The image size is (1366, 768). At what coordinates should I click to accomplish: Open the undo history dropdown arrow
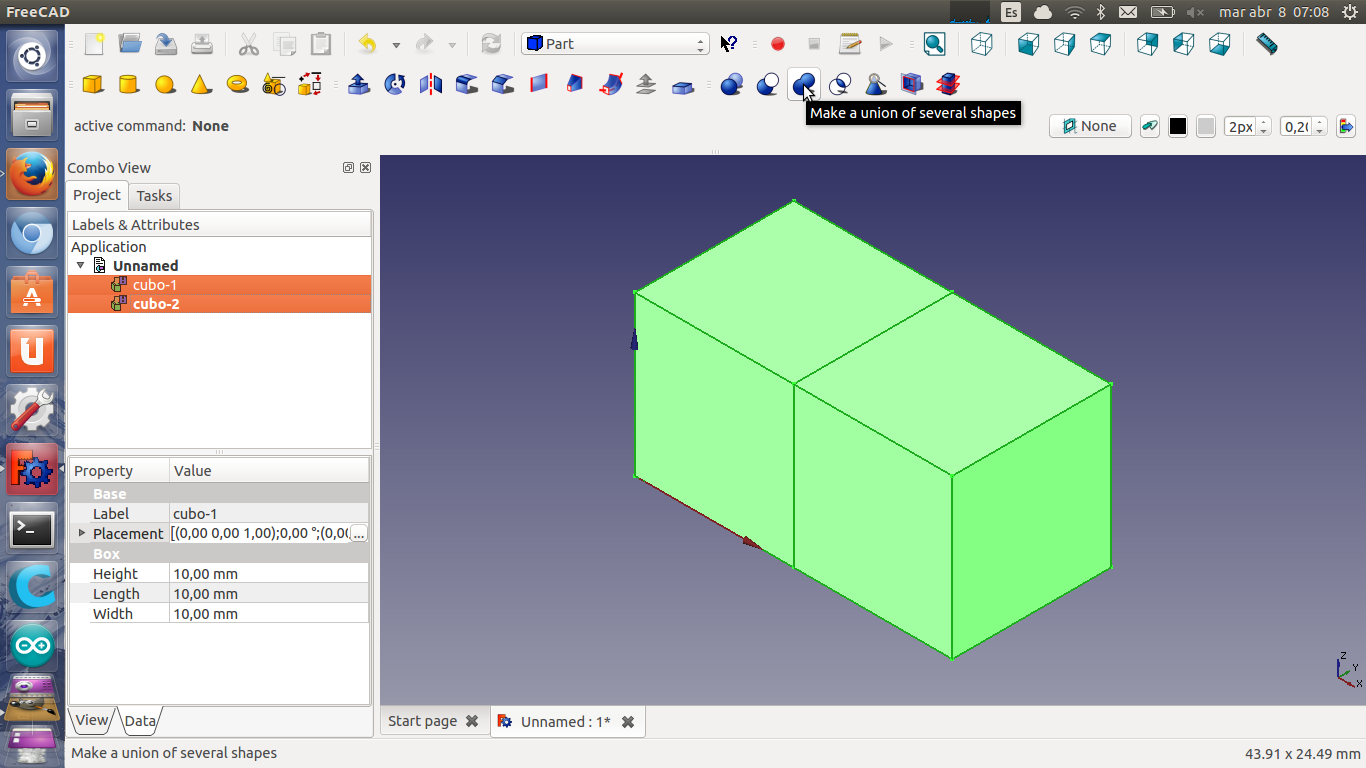[x=396, y=45]
